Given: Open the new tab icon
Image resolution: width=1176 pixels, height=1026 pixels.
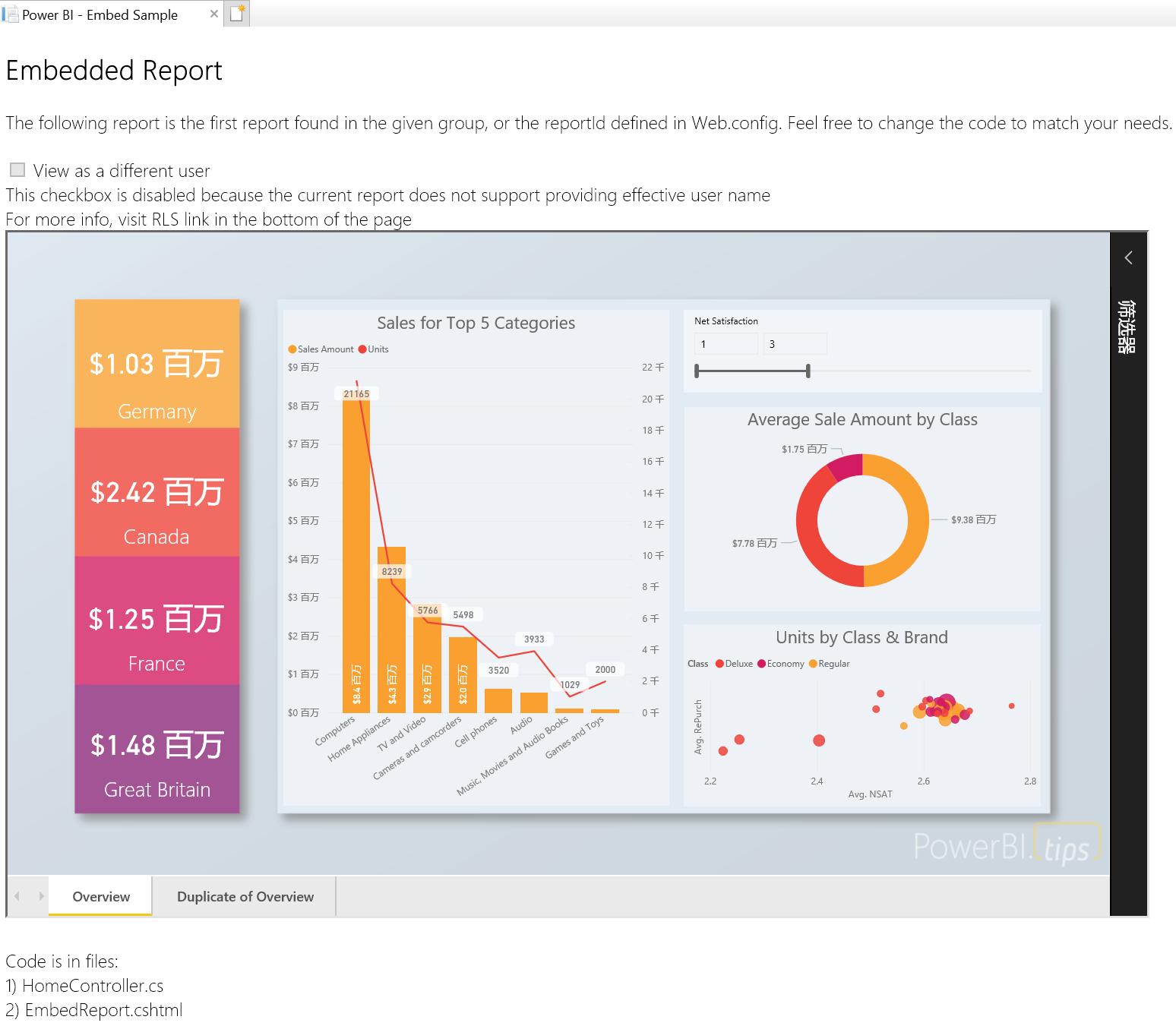Looking at the screenshot, I should click(237, 14).
